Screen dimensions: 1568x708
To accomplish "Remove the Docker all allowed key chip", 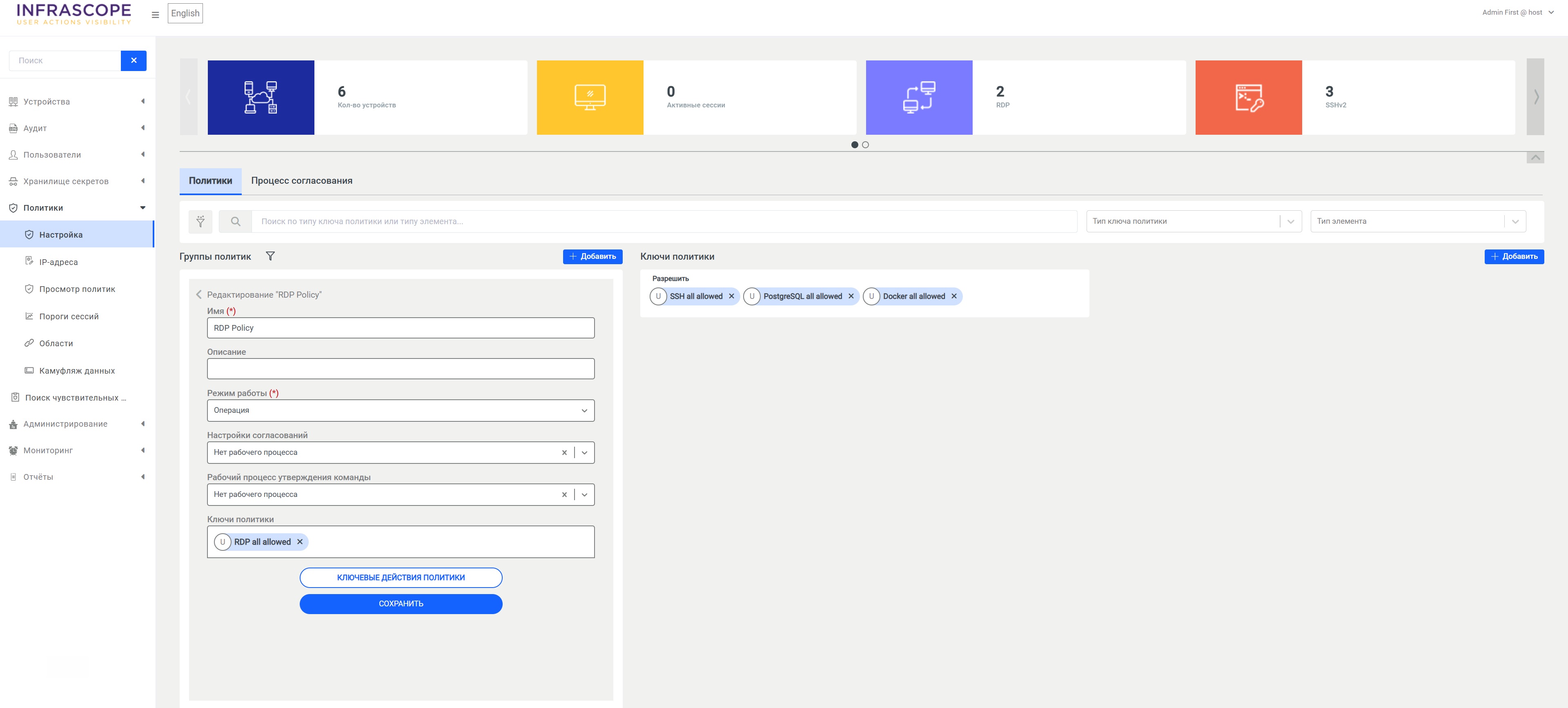I will point(954,296).
